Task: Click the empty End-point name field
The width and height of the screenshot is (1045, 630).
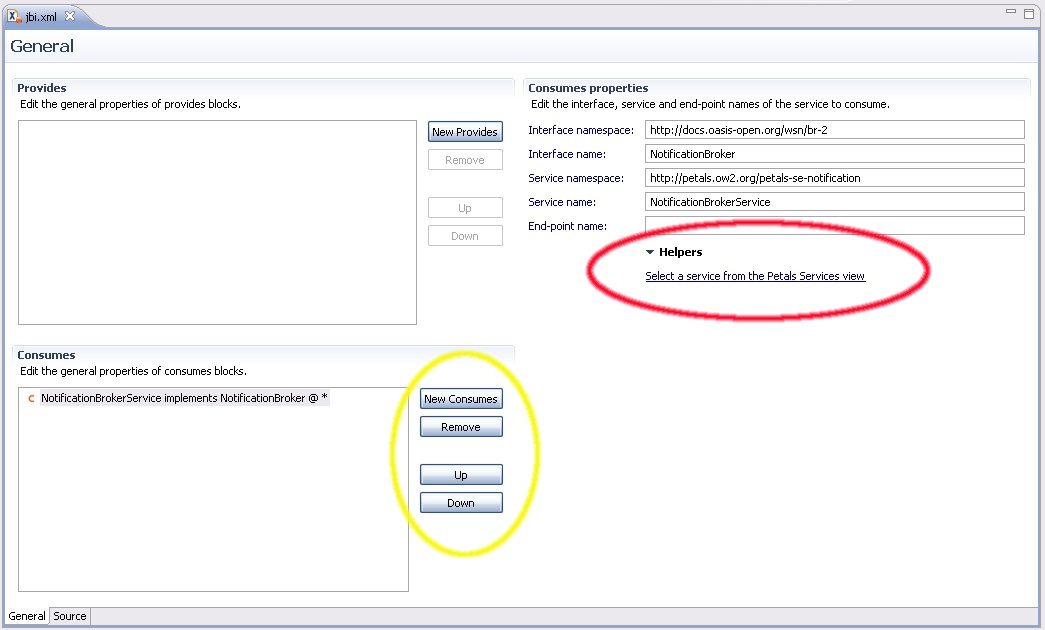Action: (x=834, y=226)
